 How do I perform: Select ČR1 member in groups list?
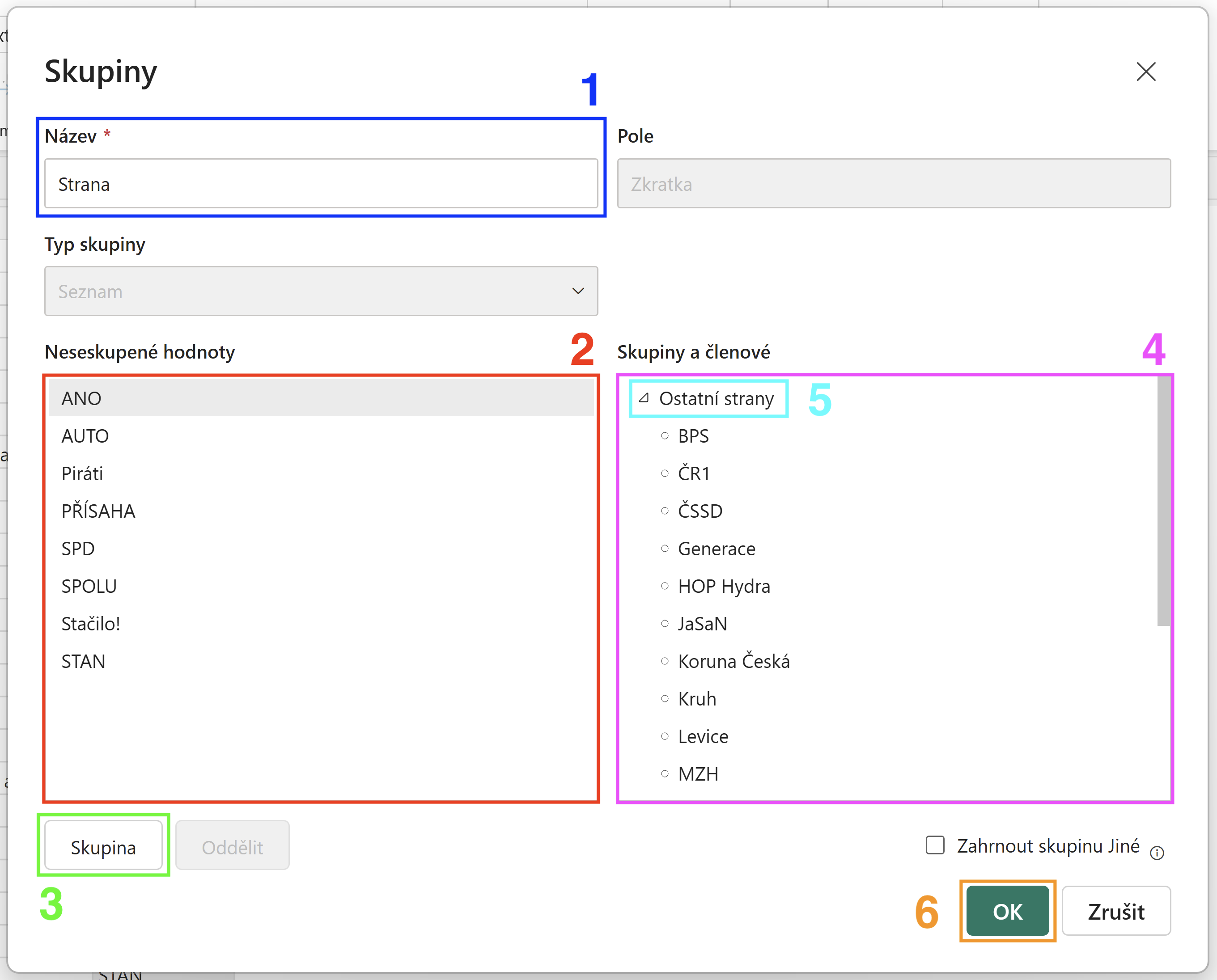(x=694, y=473)
